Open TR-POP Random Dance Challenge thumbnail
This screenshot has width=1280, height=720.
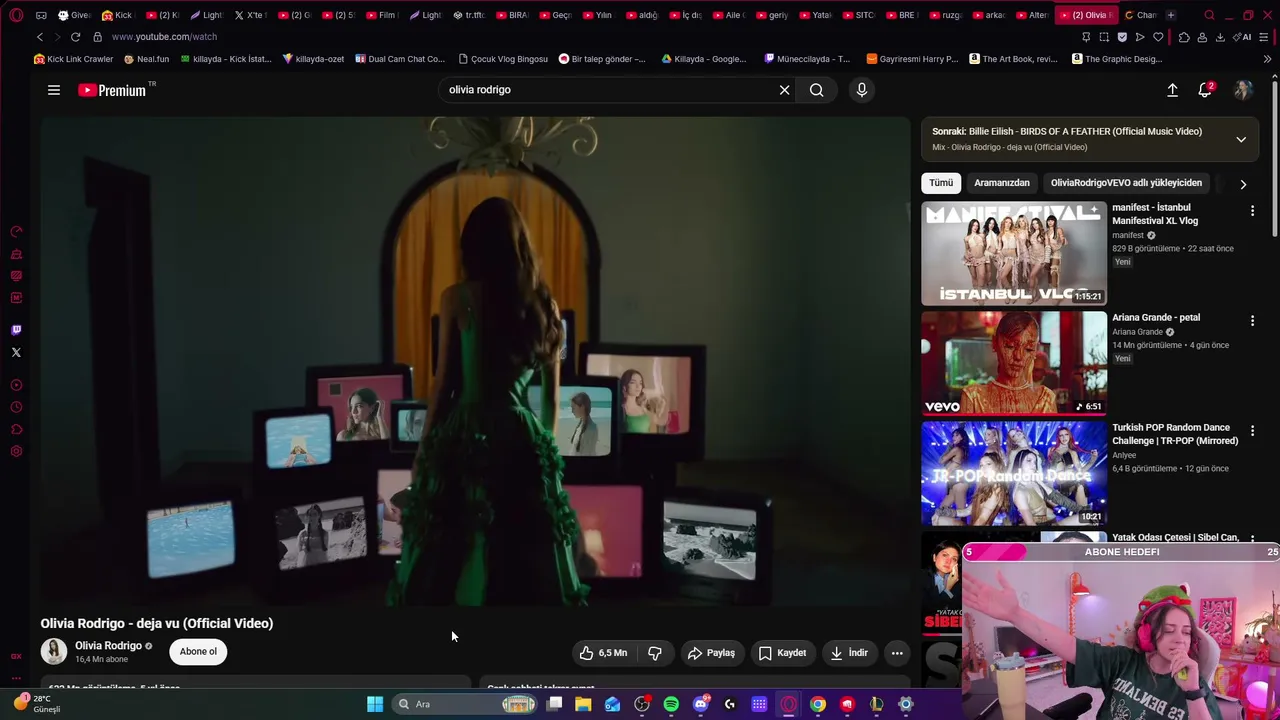pos(1014,474)
